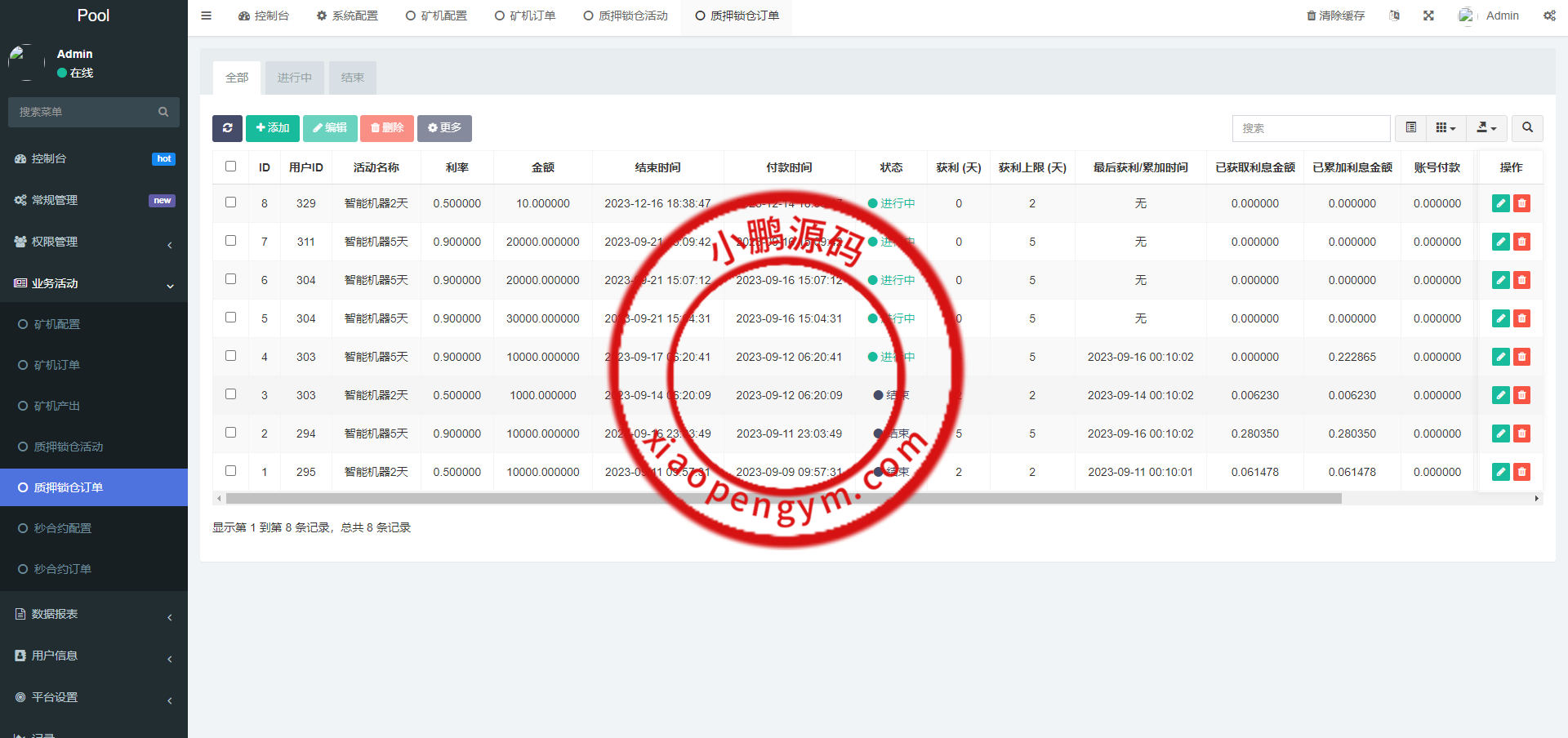Tick the checkbox for order ID 3

click(x=231, y=394)
